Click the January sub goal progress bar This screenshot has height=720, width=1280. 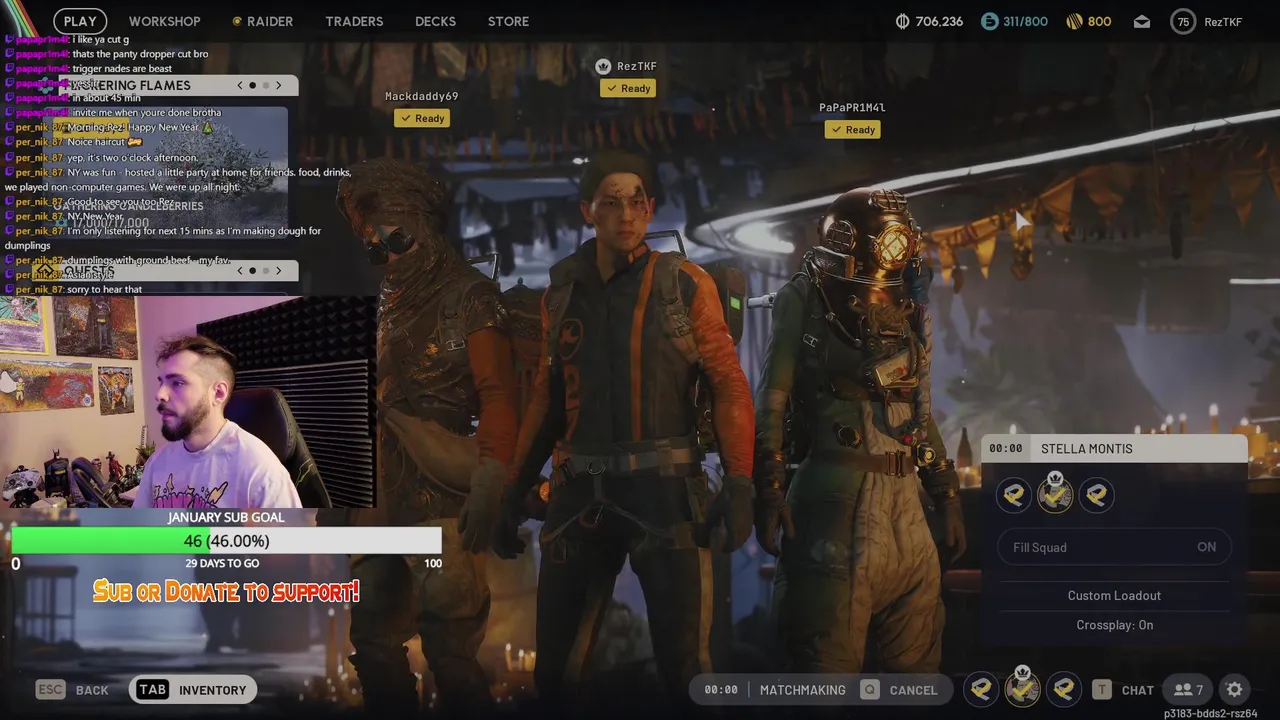point(226,541)
